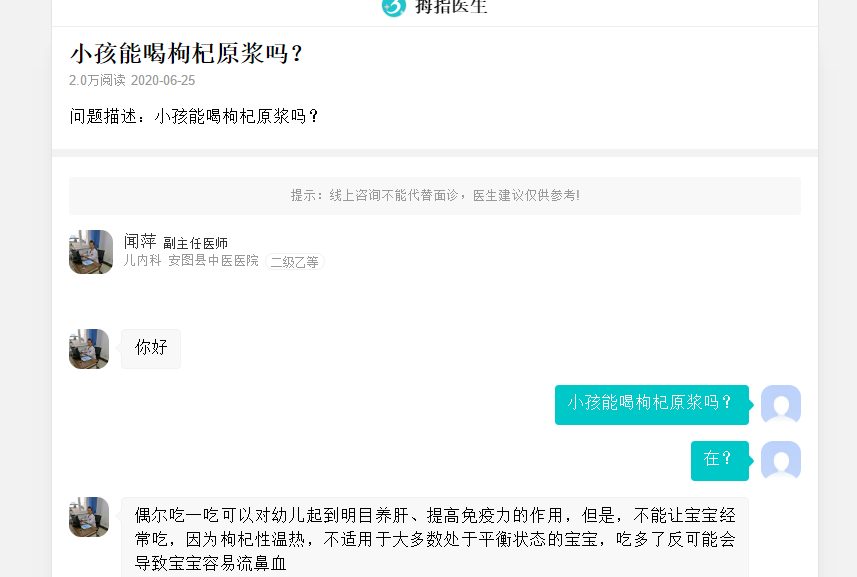Click doctor avatar beside 你好 message
857x577 pixels.
tap(89, 349)
